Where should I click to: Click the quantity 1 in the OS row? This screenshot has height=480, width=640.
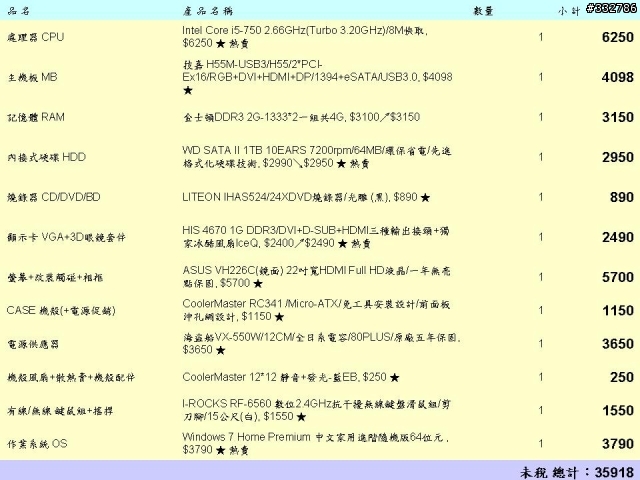540,444
